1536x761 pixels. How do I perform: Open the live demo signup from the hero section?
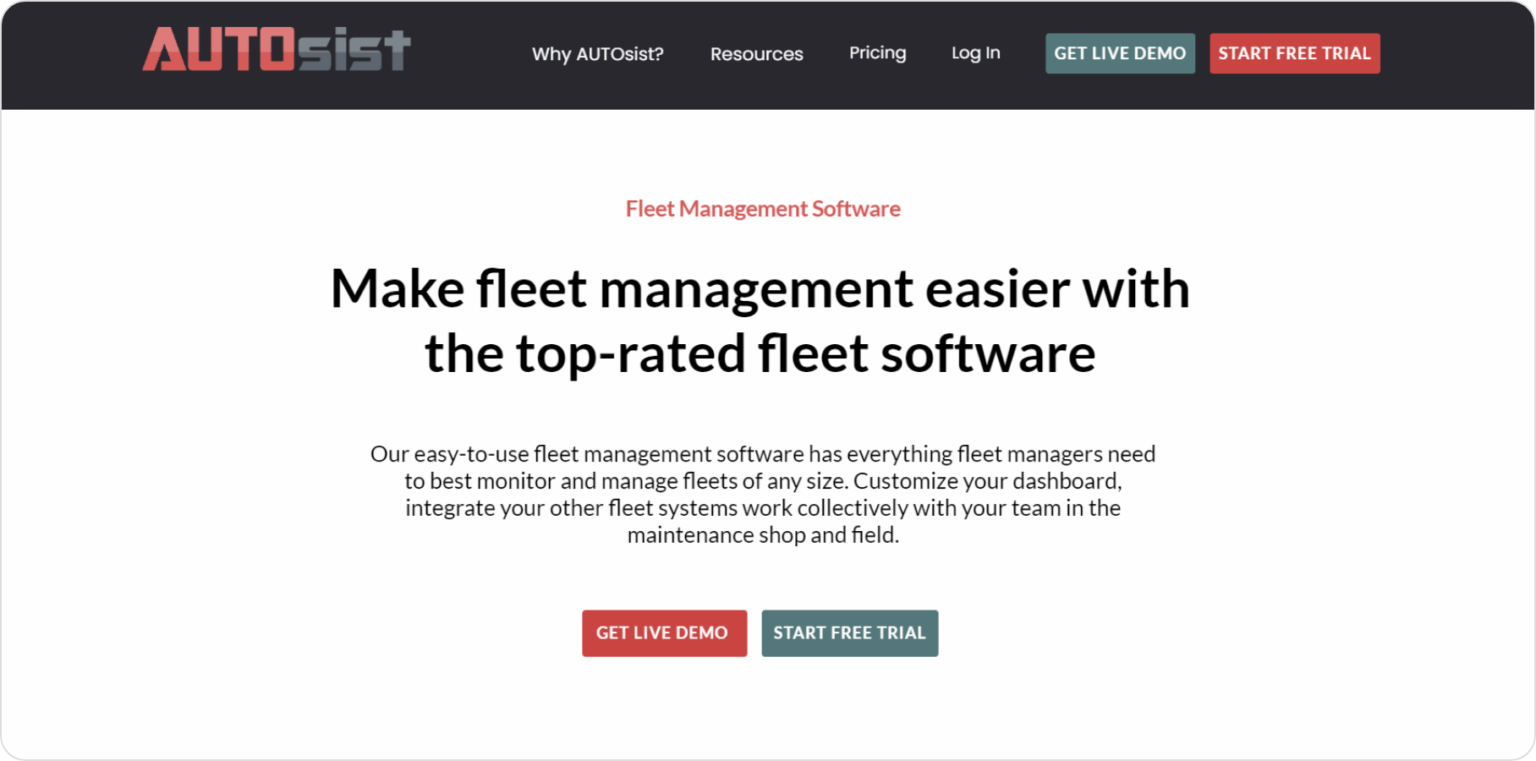click(x=664, y=633)
